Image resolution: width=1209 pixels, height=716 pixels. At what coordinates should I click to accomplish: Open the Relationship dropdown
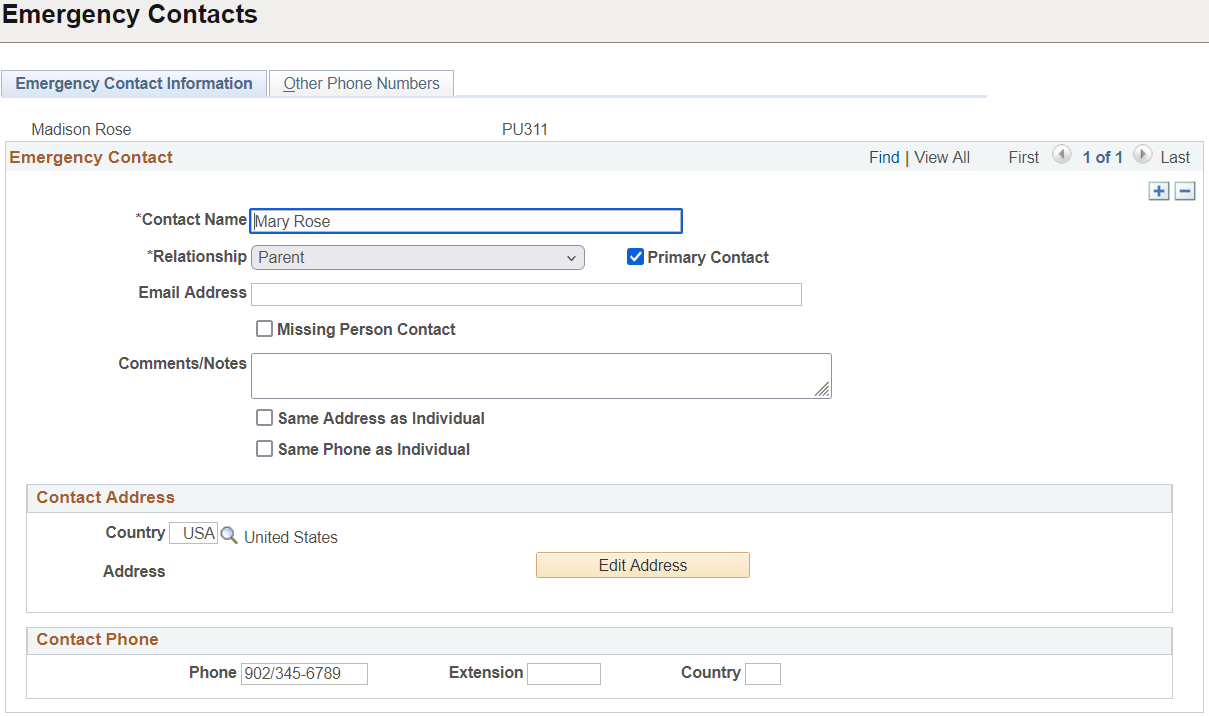point(417,257)
